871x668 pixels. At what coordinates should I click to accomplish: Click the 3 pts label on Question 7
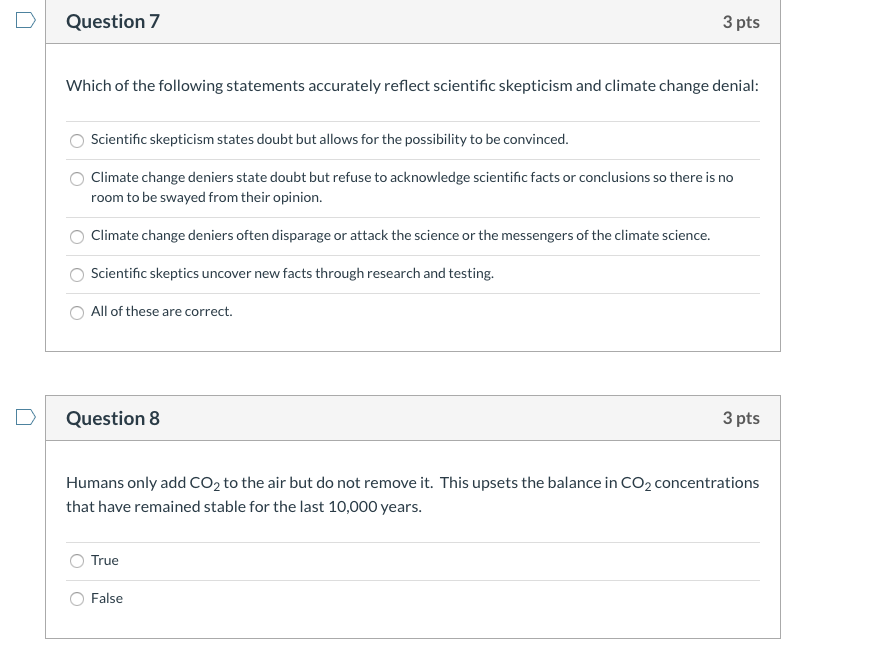[x=741, y=21]
